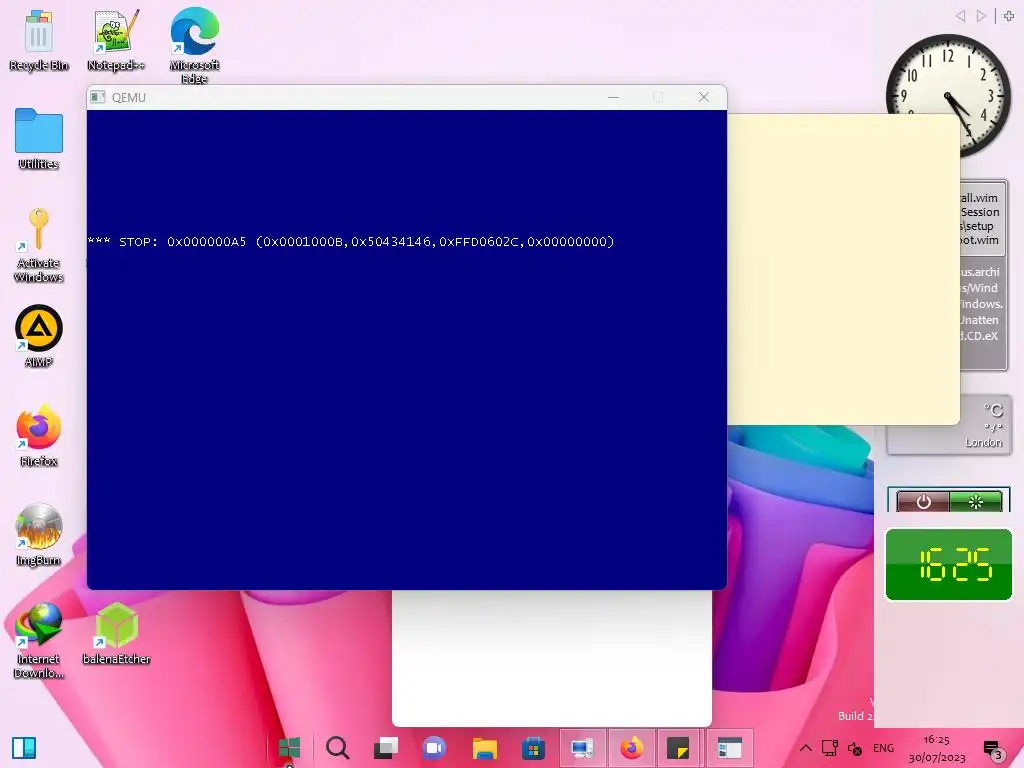Open the network status tray icon
This screenshot has width=1024, height=768.
[x=830, y=748]
